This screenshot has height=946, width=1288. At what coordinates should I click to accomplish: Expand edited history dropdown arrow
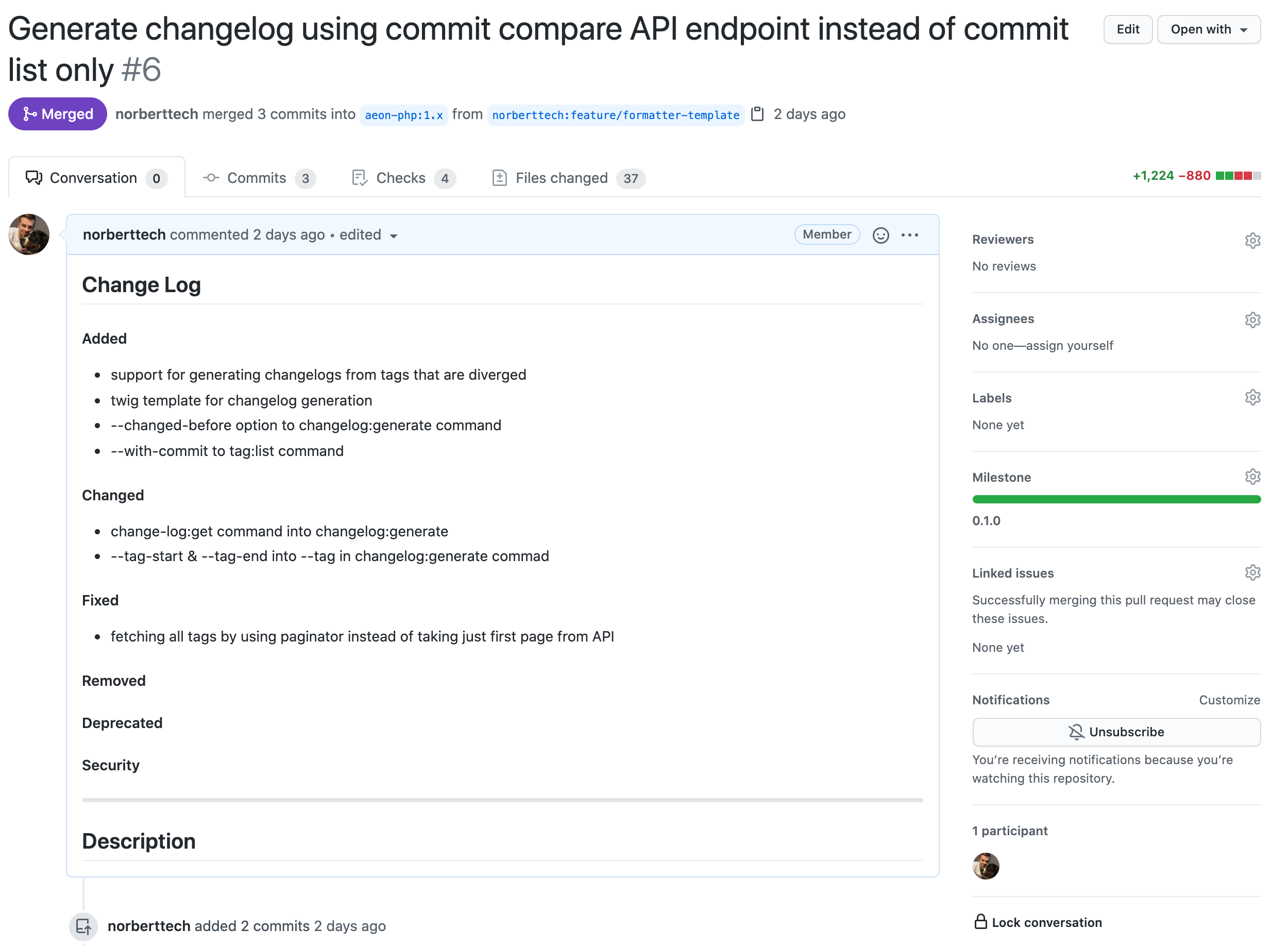[393, 236]
